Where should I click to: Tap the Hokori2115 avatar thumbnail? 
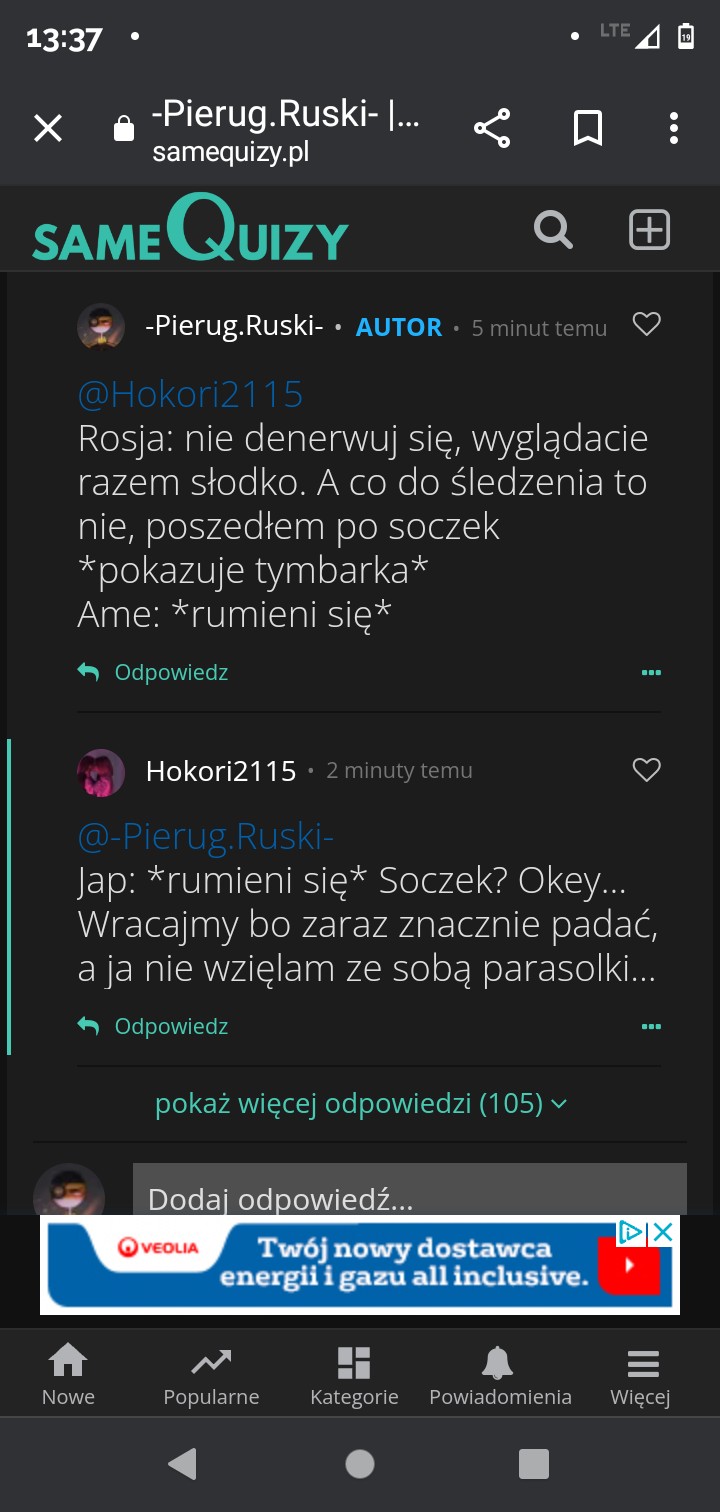pyautogui.click(x=101, y=772)
